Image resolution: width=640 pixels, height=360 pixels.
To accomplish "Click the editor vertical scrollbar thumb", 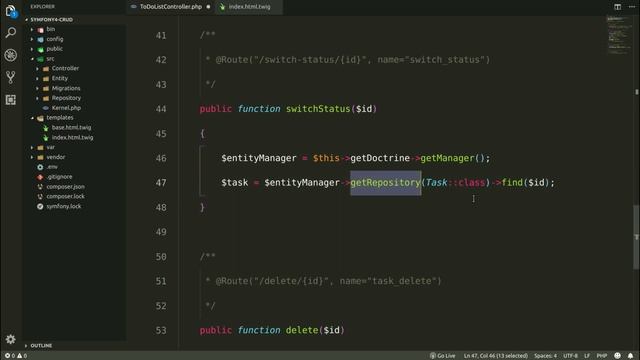I will pyautogui.click(x=636, y=237).
